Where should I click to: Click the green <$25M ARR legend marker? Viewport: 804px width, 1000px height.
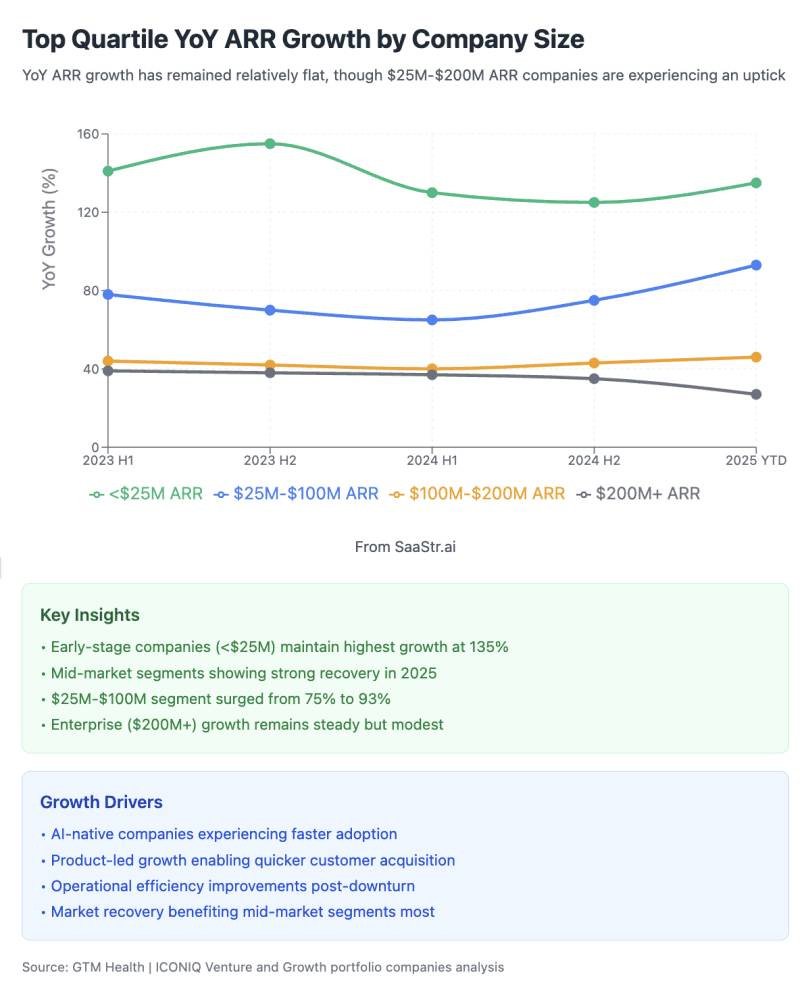coord(97,494)
